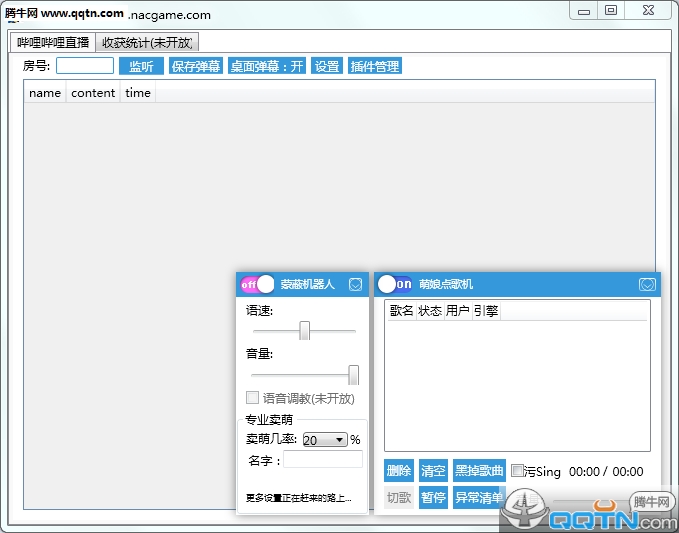The image size is (679, 533).
Task: Click the 暂停 pause button
Action: (433, 497)
